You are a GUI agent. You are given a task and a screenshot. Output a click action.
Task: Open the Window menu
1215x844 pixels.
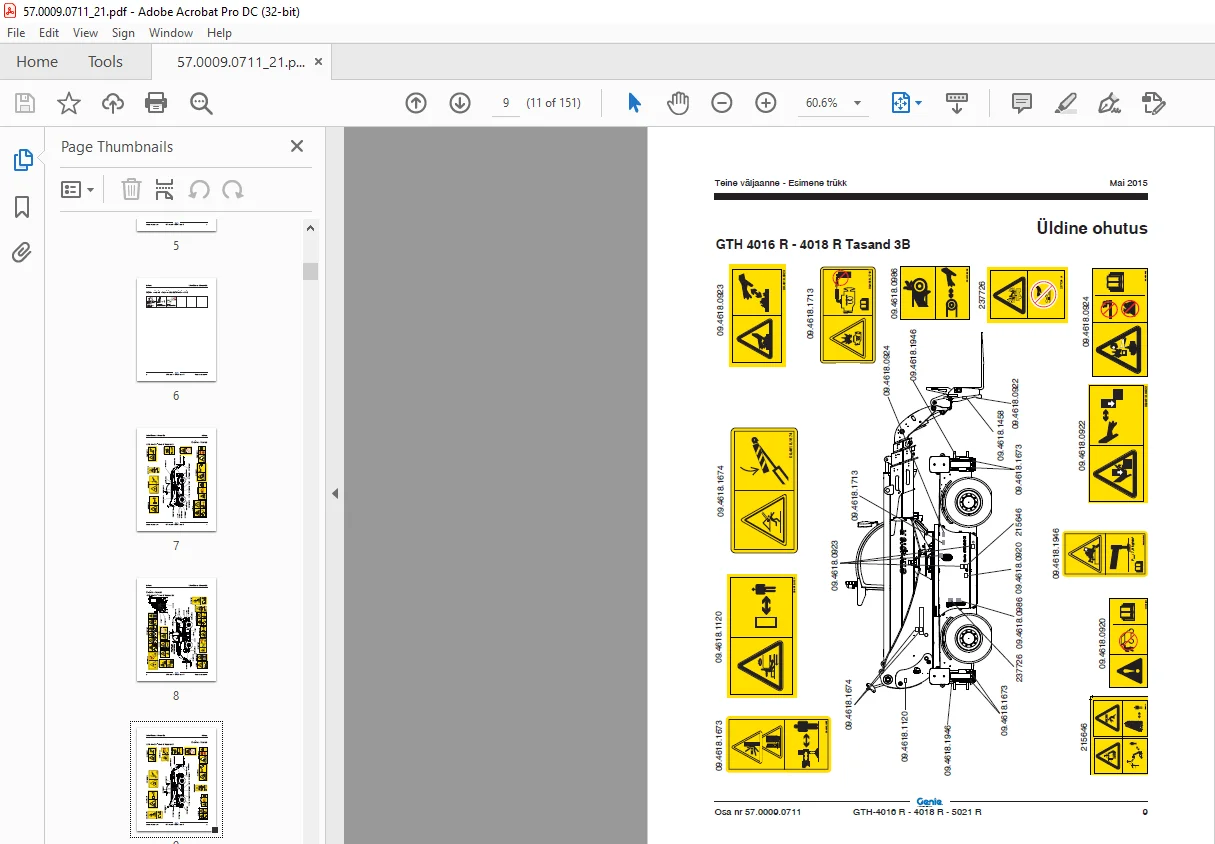[171, 33]
